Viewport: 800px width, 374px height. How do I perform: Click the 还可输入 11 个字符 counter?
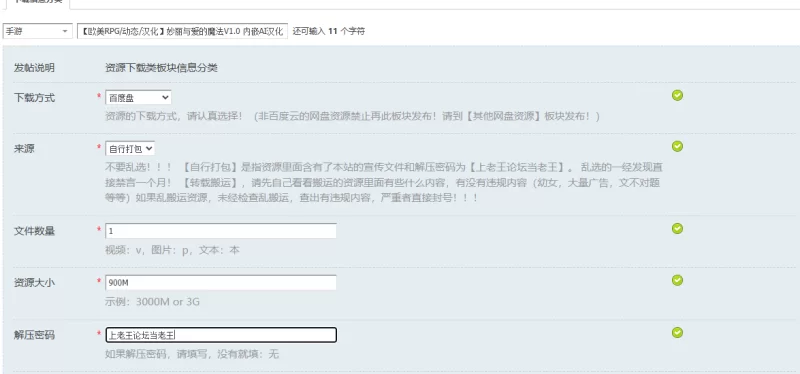click(x=329, y=31)
